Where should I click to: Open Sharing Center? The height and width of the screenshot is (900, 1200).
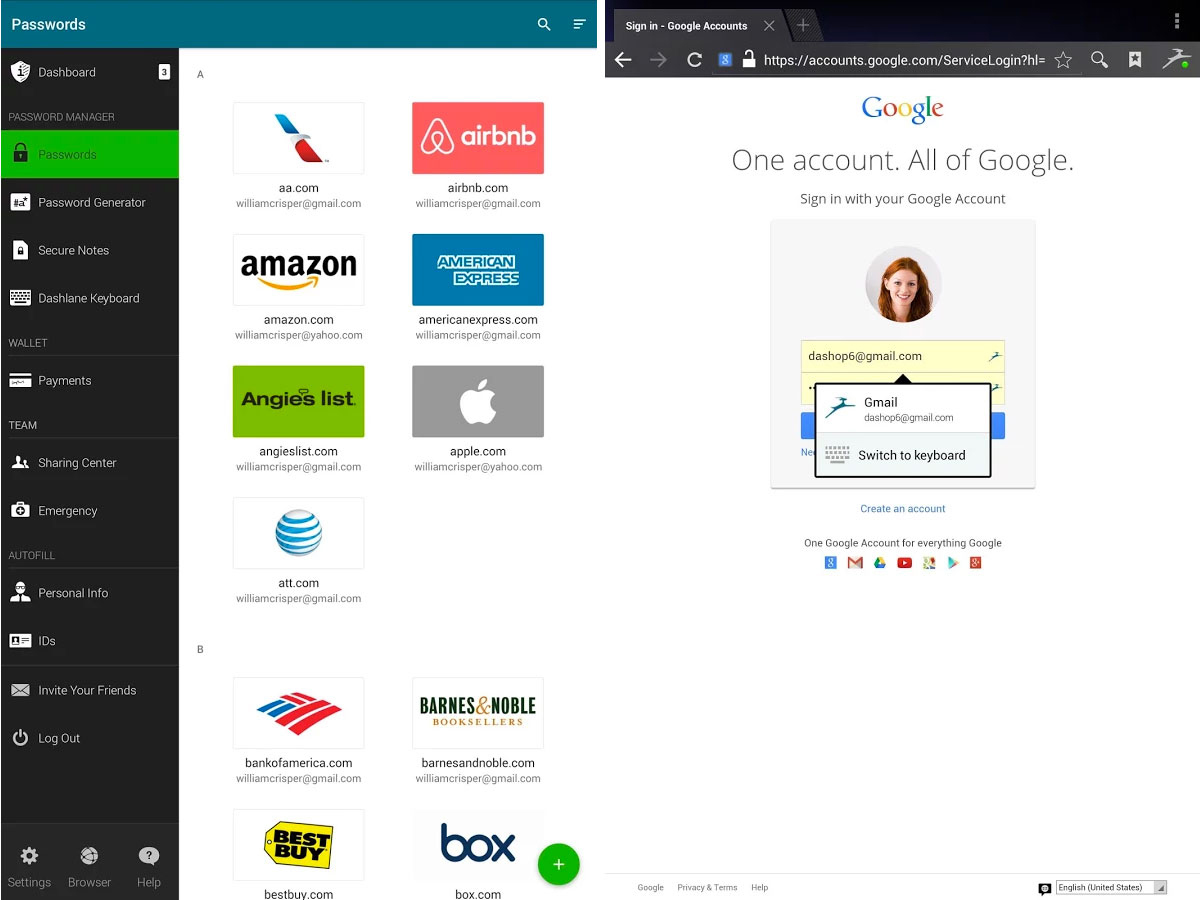tap(90, 462)
